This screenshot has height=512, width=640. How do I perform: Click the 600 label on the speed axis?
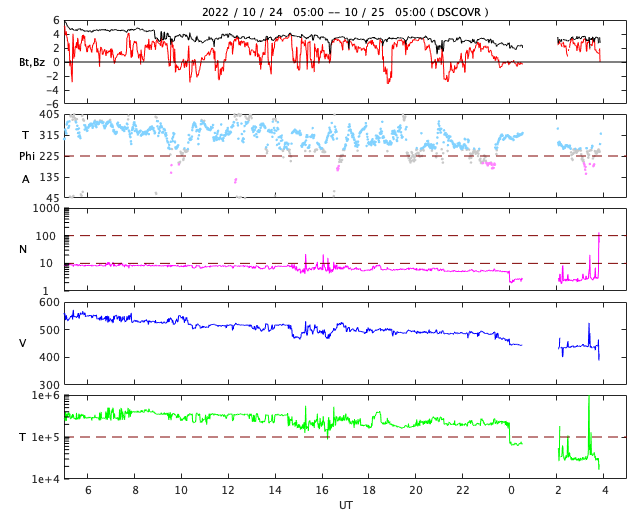click(x=49, y=303)
